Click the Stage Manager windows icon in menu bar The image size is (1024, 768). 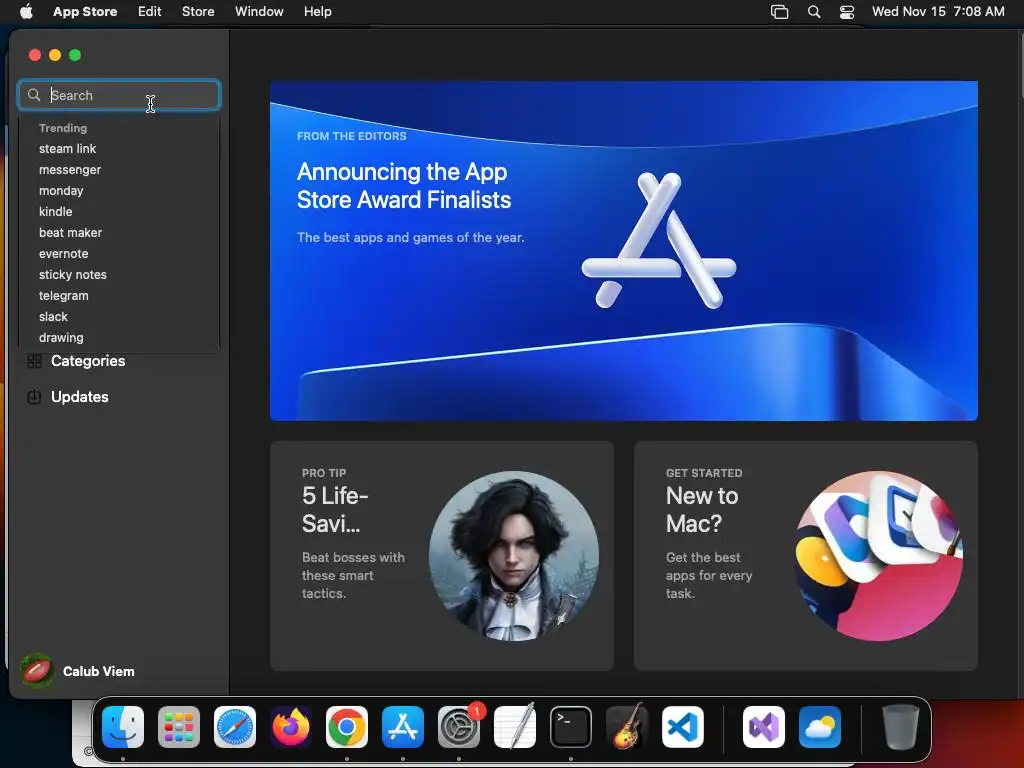[x=780, y=12]
